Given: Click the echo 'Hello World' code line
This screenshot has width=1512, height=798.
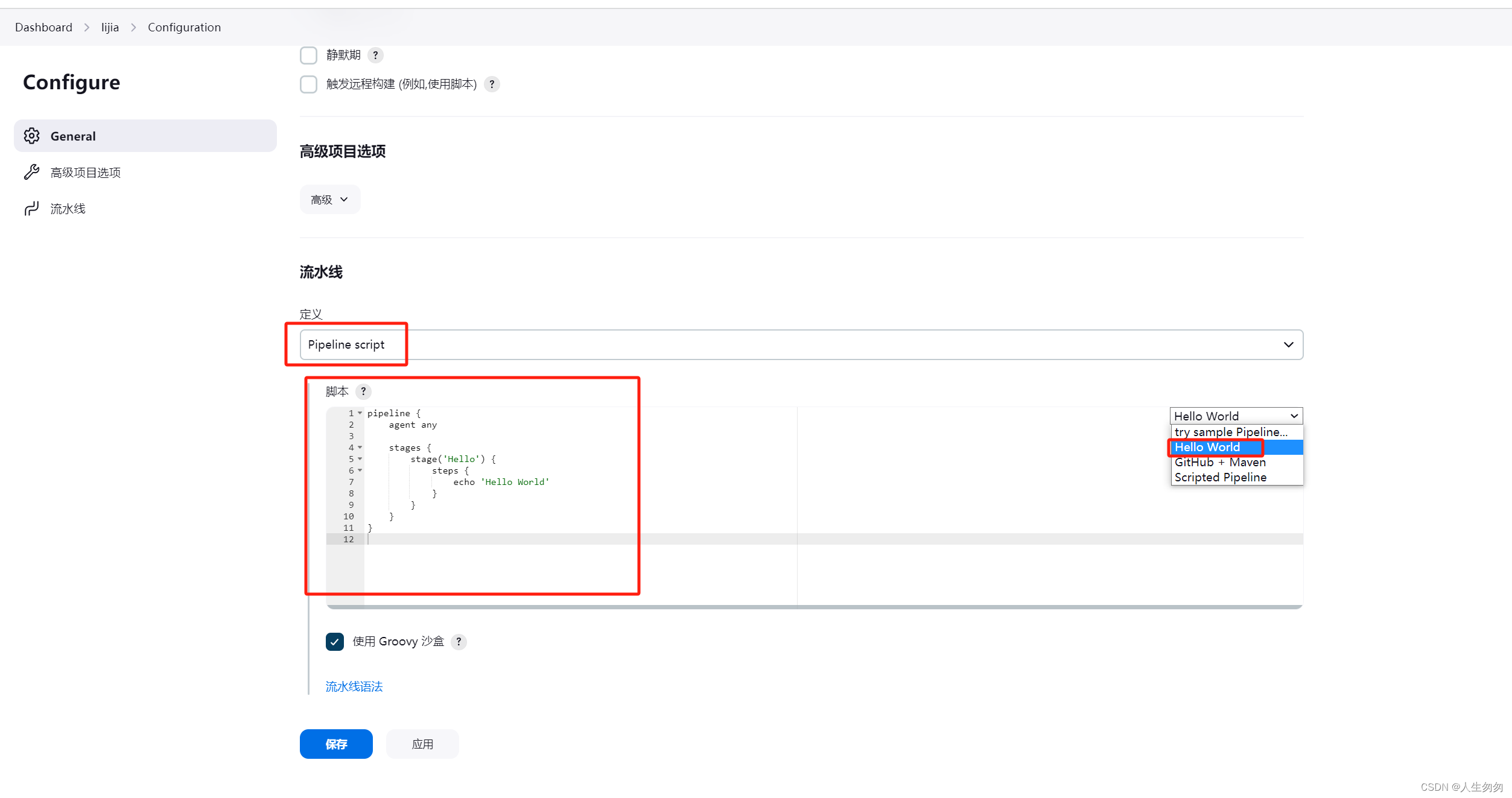Looking at the screenshot, I should pos(501,482).
